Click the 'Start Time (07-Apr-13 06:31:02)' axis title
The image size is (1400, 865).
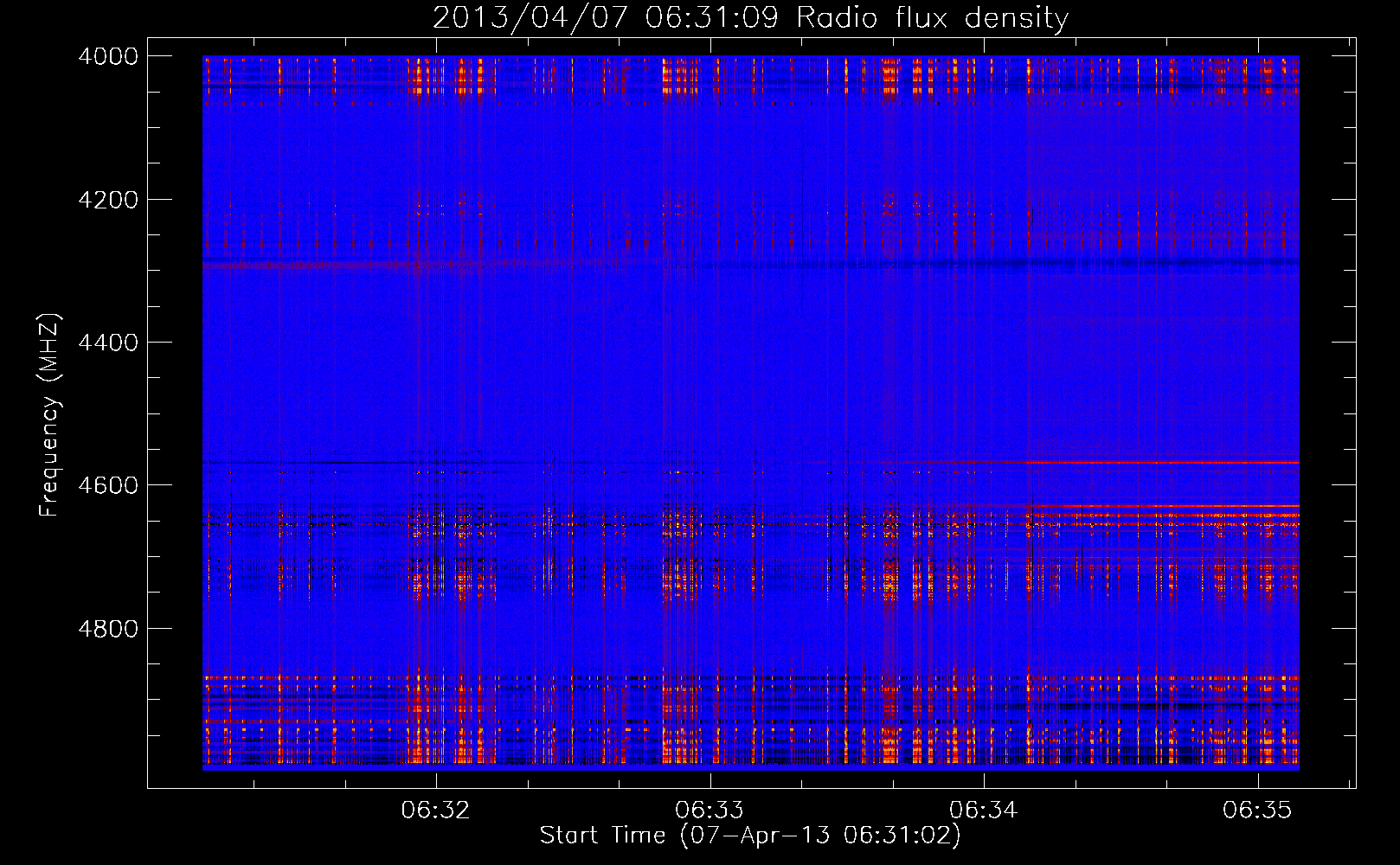pyautogui.click(x=750, y=836)
